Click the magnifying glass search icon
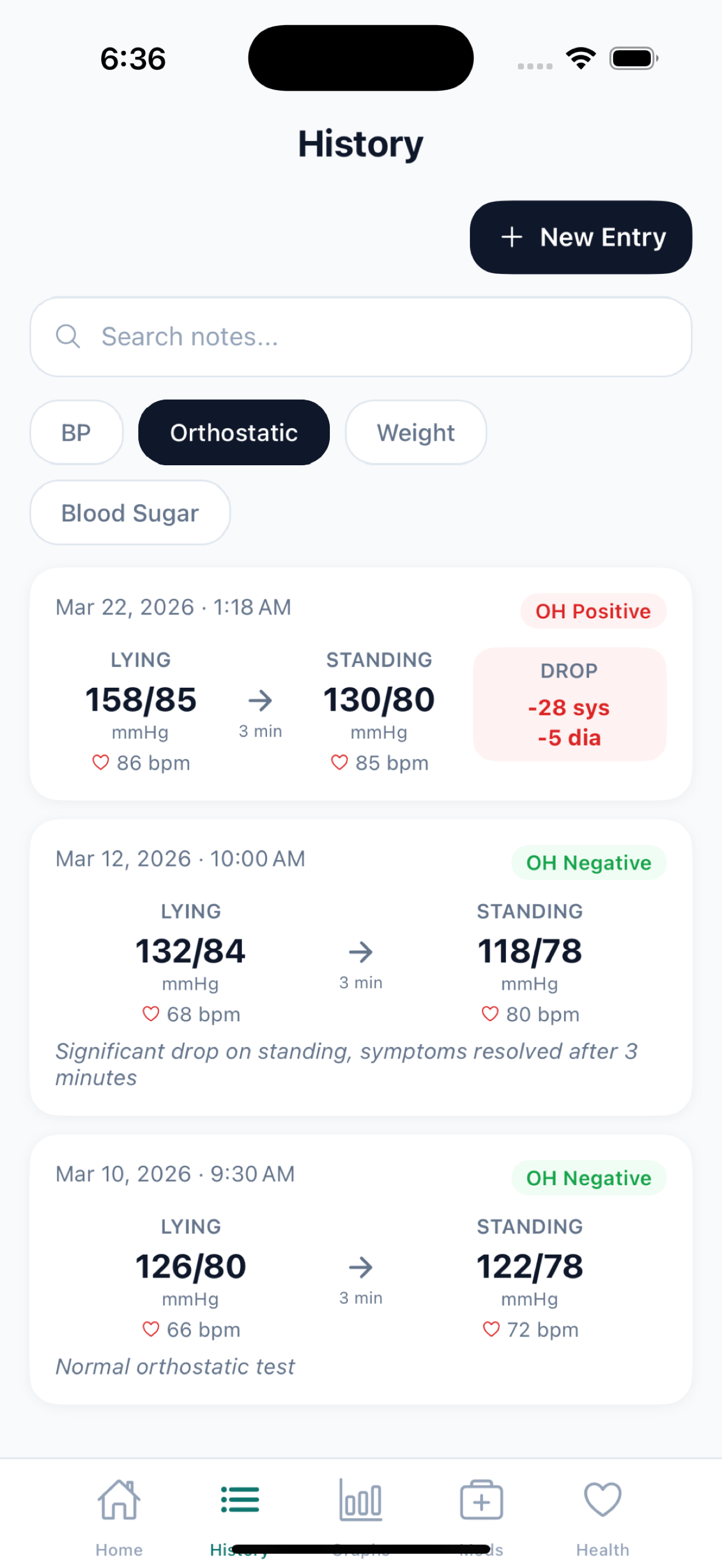Viewport: 722px width, 1568px height. pos(69,337)
